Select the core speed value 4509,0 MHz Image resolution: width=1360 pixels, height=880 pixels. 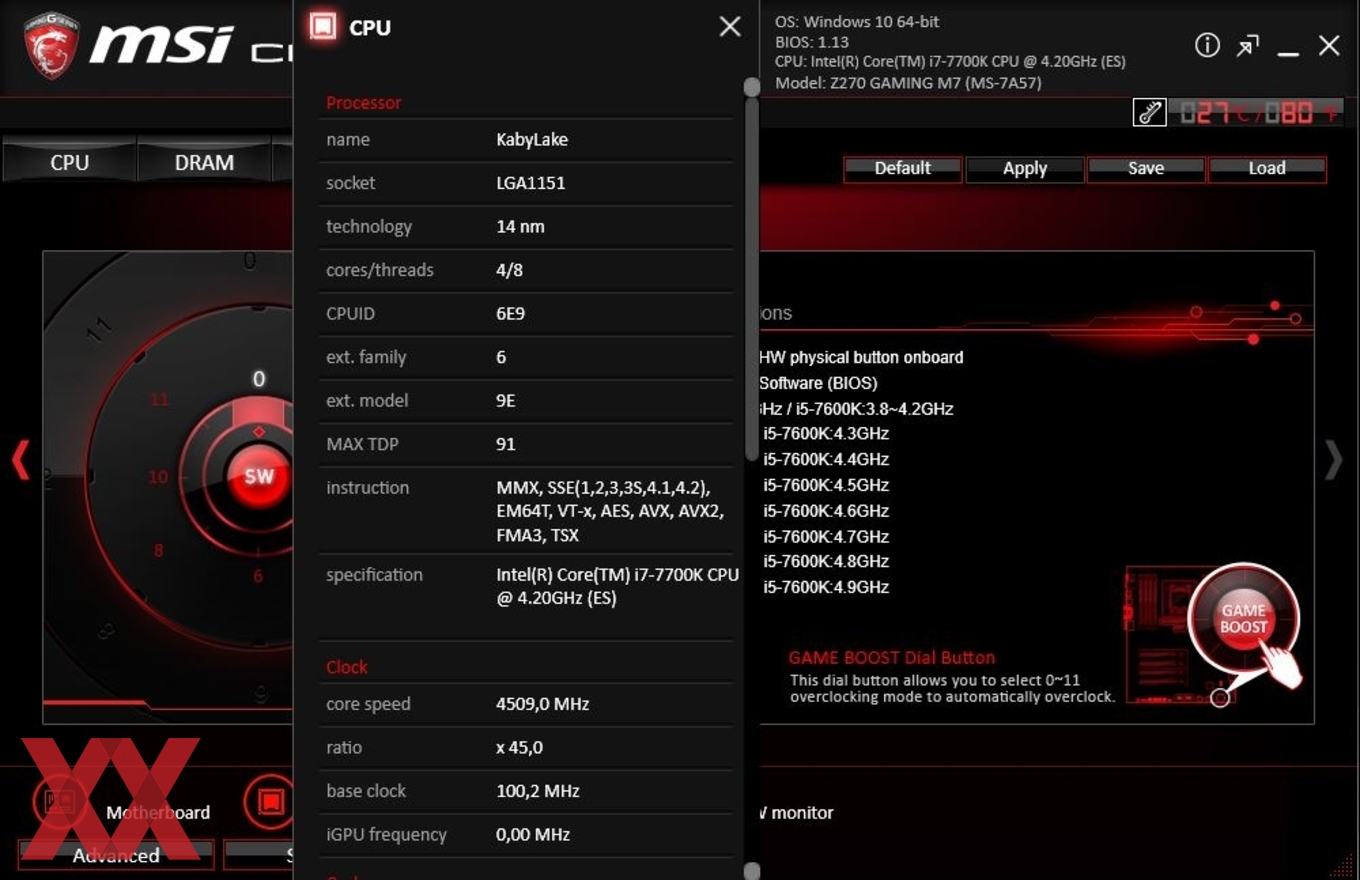point(543,704)
